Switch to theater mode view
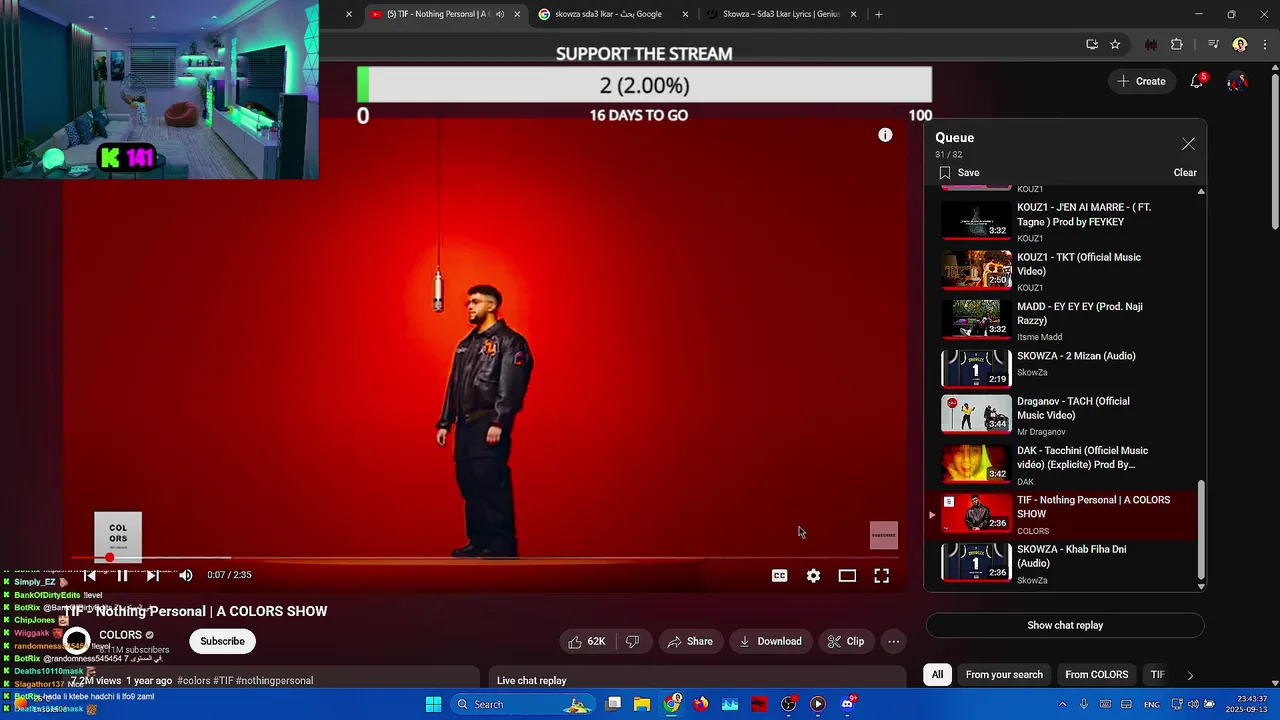The height and width of the screenshot is (720, 1280). coord(847,575)
